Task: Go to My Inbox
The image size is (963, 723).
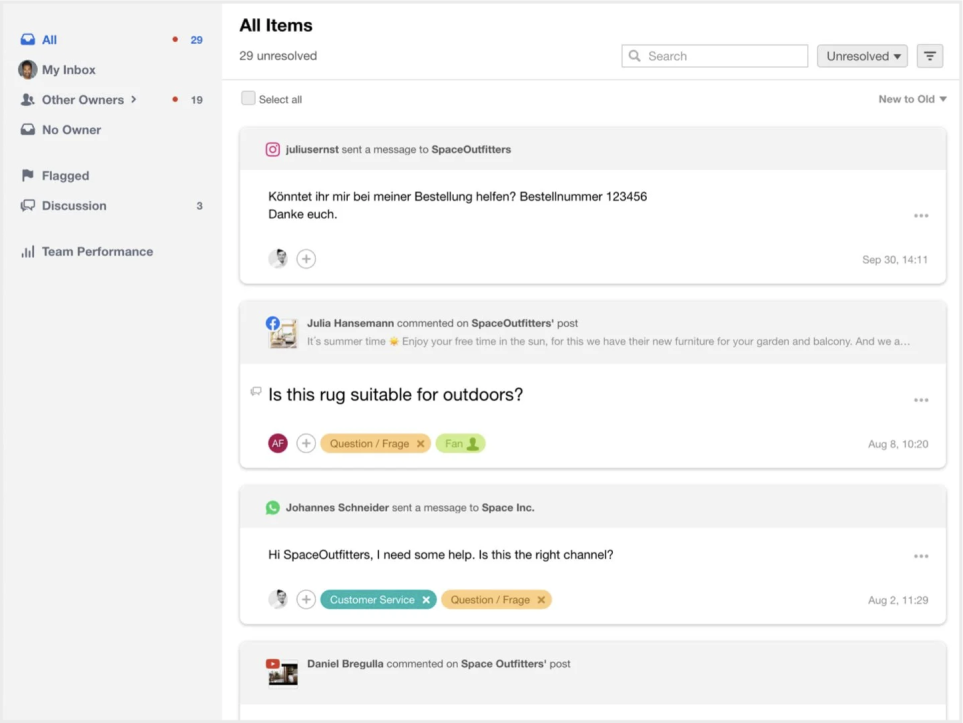Action: click(68, 70)
